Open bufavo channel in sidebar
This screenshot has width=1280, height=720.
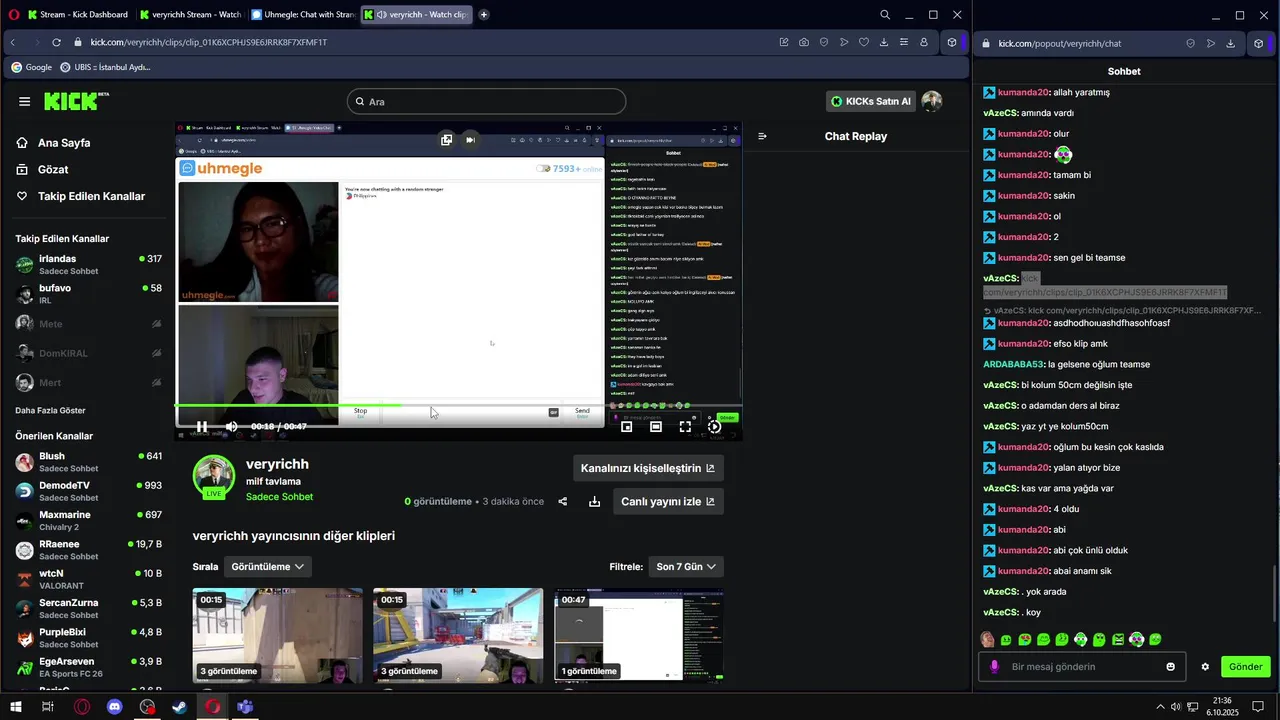[x=88, y=293]
